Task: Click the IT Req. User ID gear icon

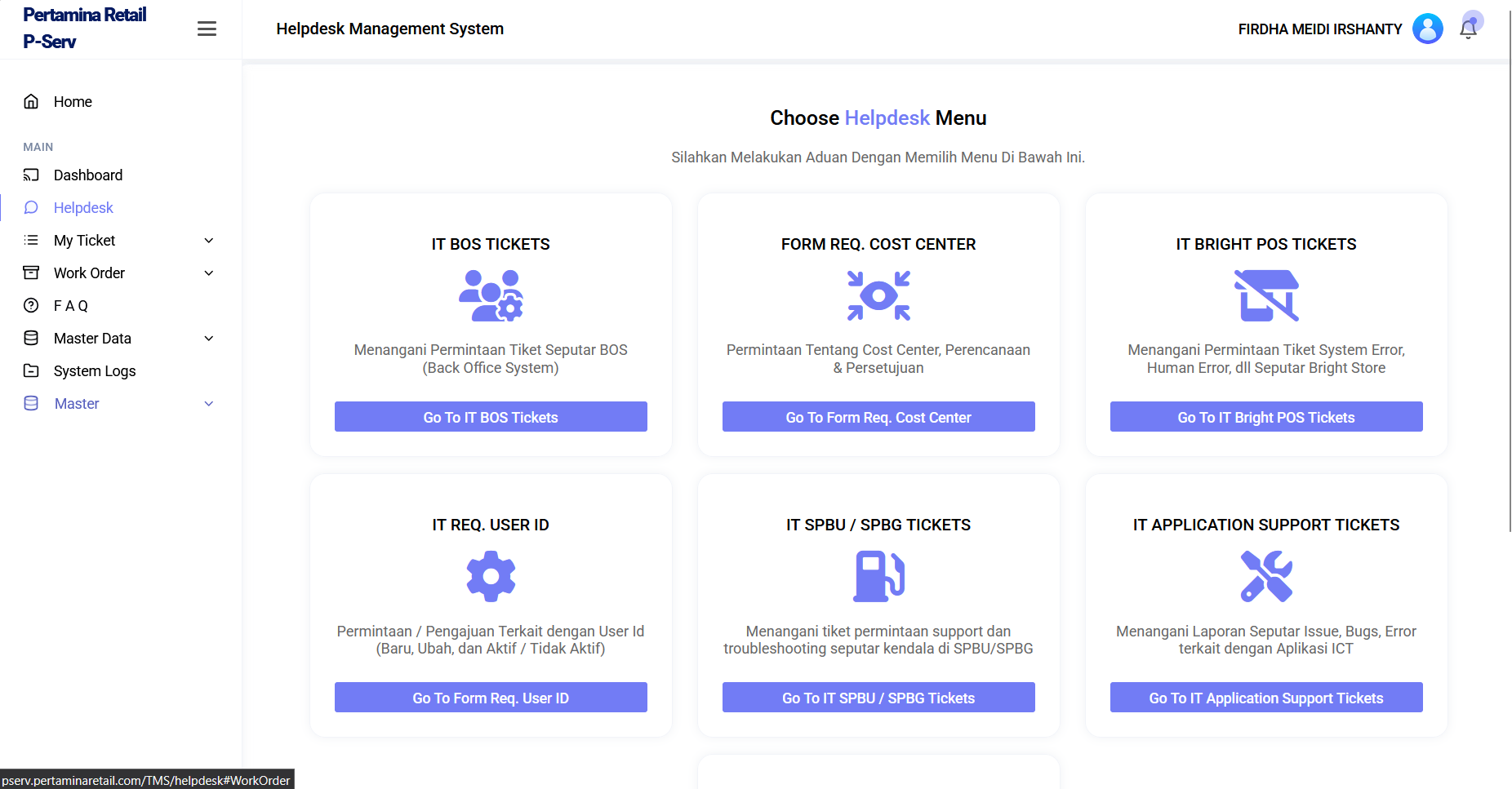Action: click(x=491, y=576)
